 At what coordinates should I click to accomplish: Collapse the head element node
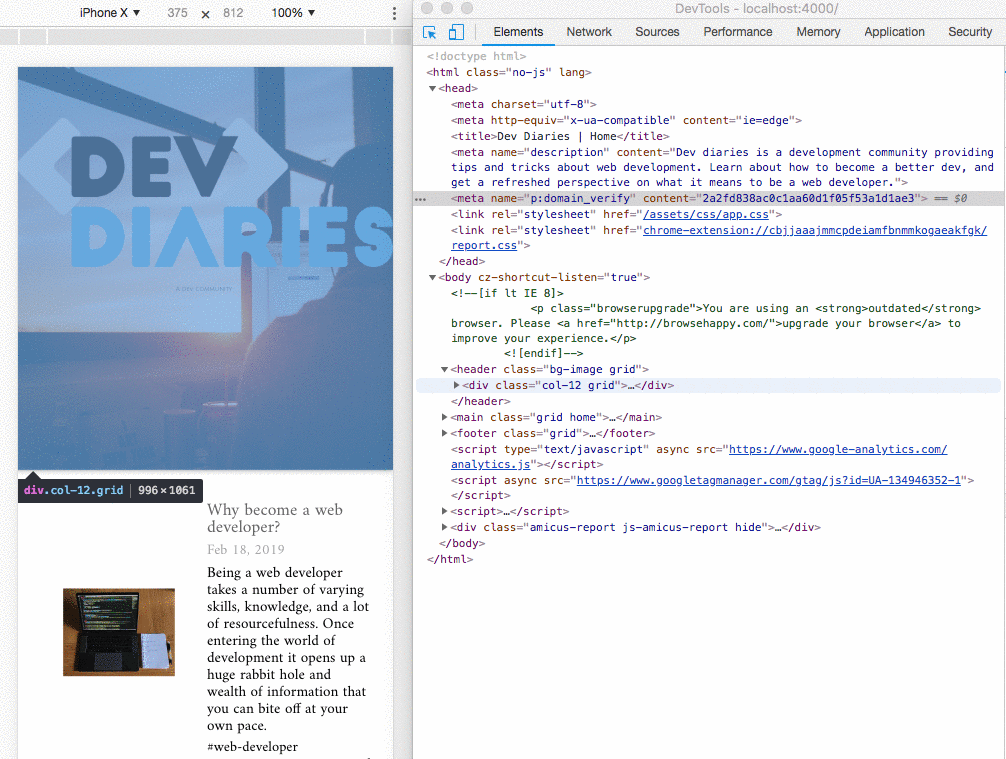[432, 89]
